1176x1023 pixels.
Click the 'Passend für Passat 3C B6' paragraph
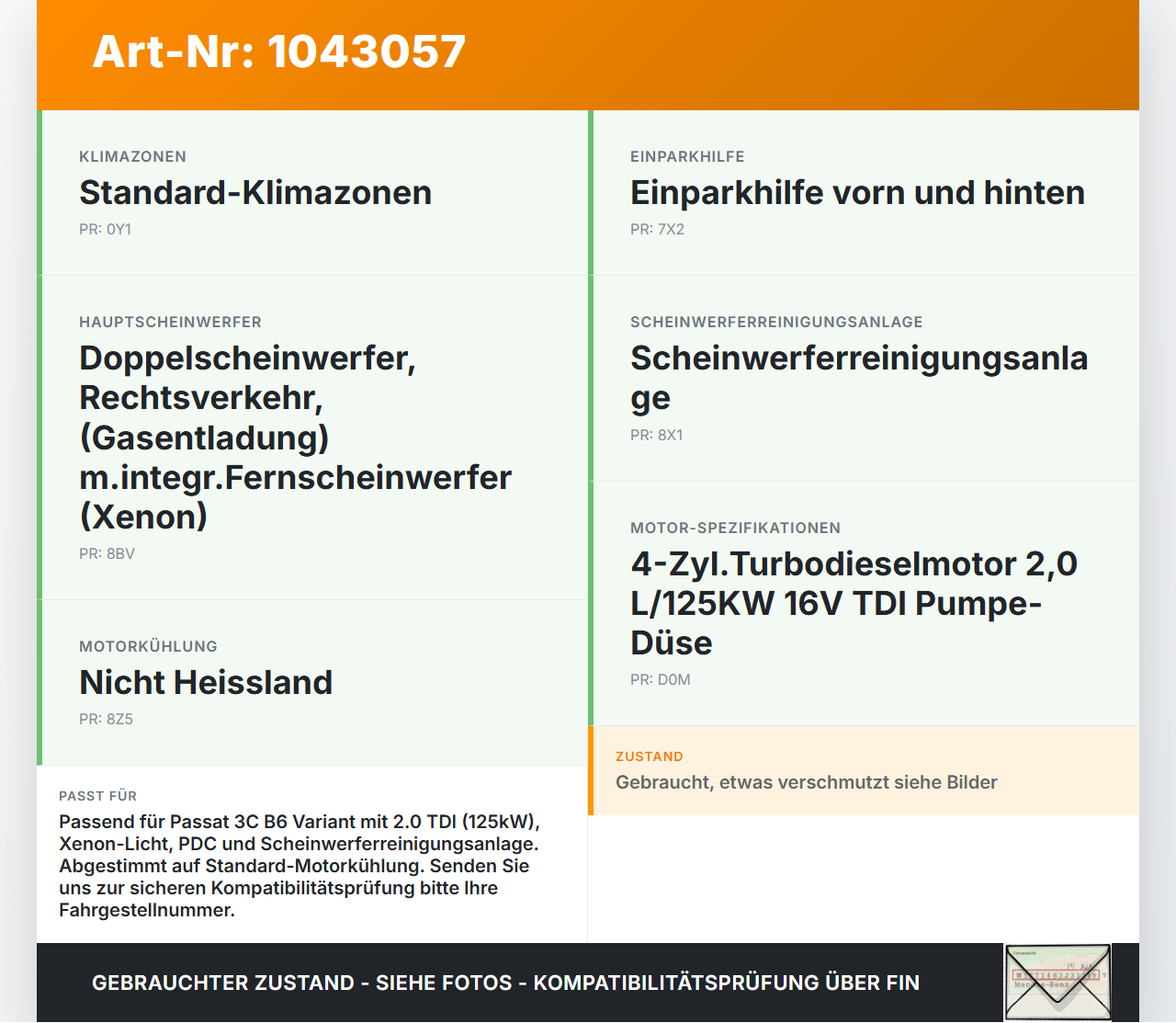click(x=300, y=866)
